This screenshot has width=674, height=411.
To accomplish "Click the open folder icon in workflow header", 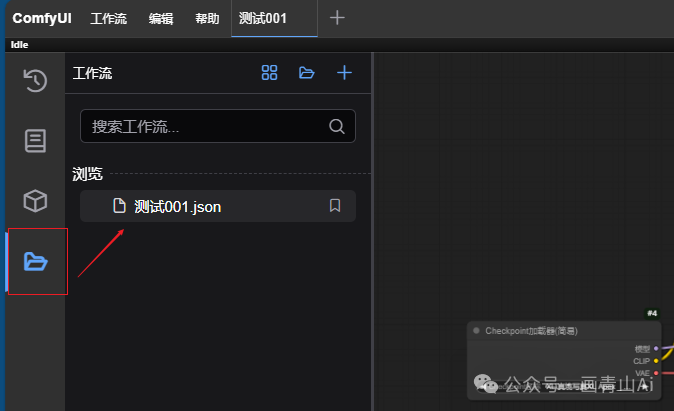I will pos(306,73).
